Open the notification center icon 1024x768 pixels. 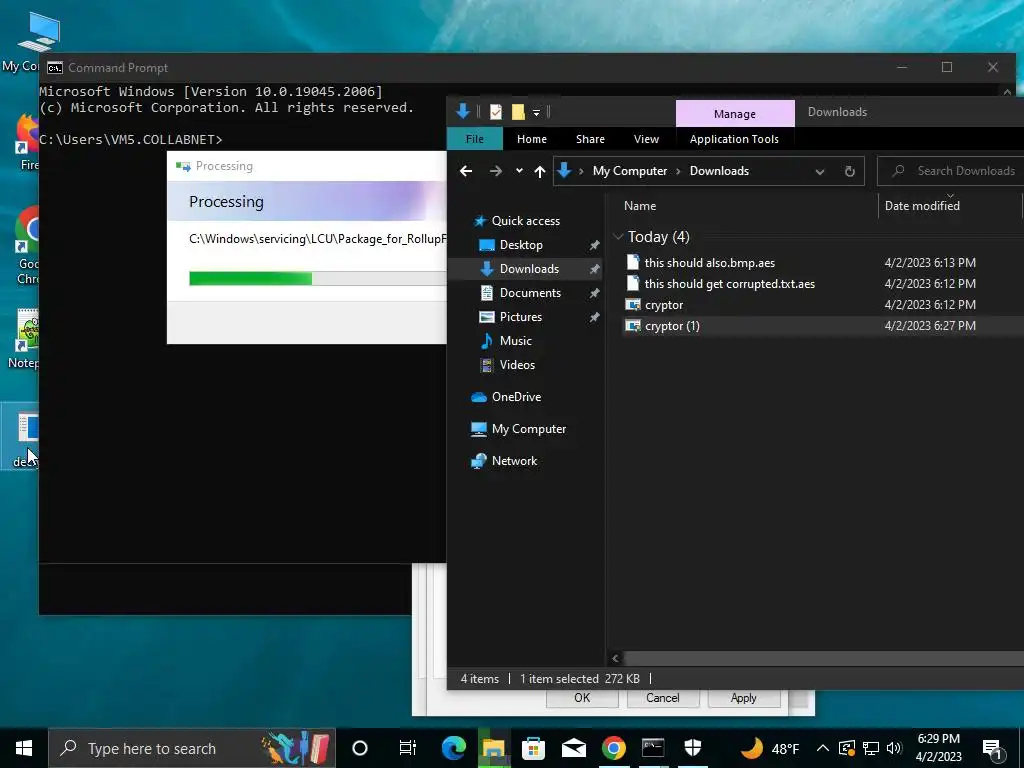[x=992, y=748]
